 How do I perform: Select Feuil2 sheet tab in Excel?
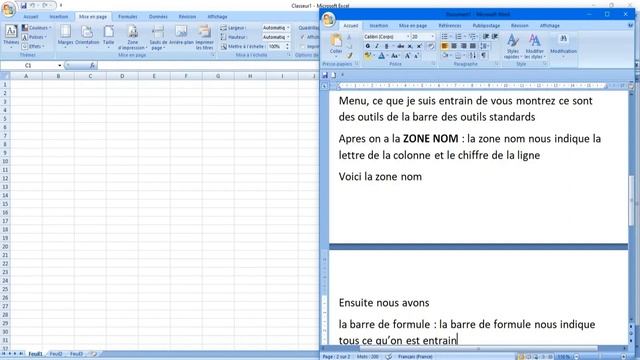tap(56, 354)
